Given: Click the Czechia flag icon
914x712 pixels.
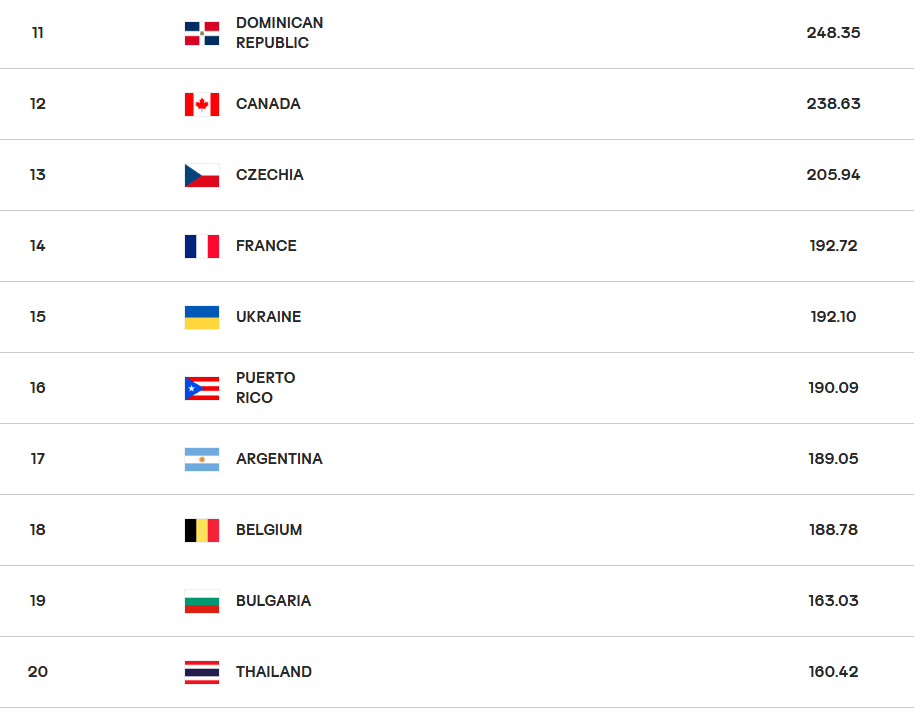Looking at the screenshot, I should point(202,175).
